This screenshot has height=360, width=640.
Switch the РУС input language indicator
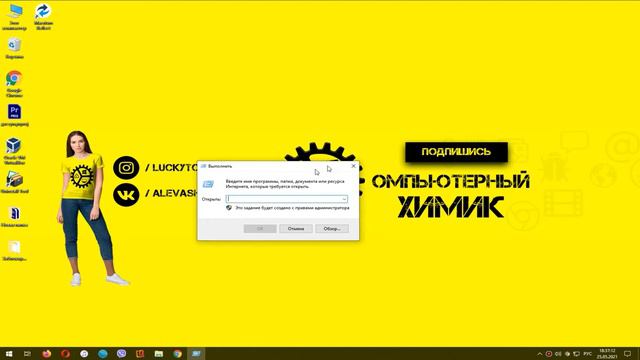click(x=587, y=354)
